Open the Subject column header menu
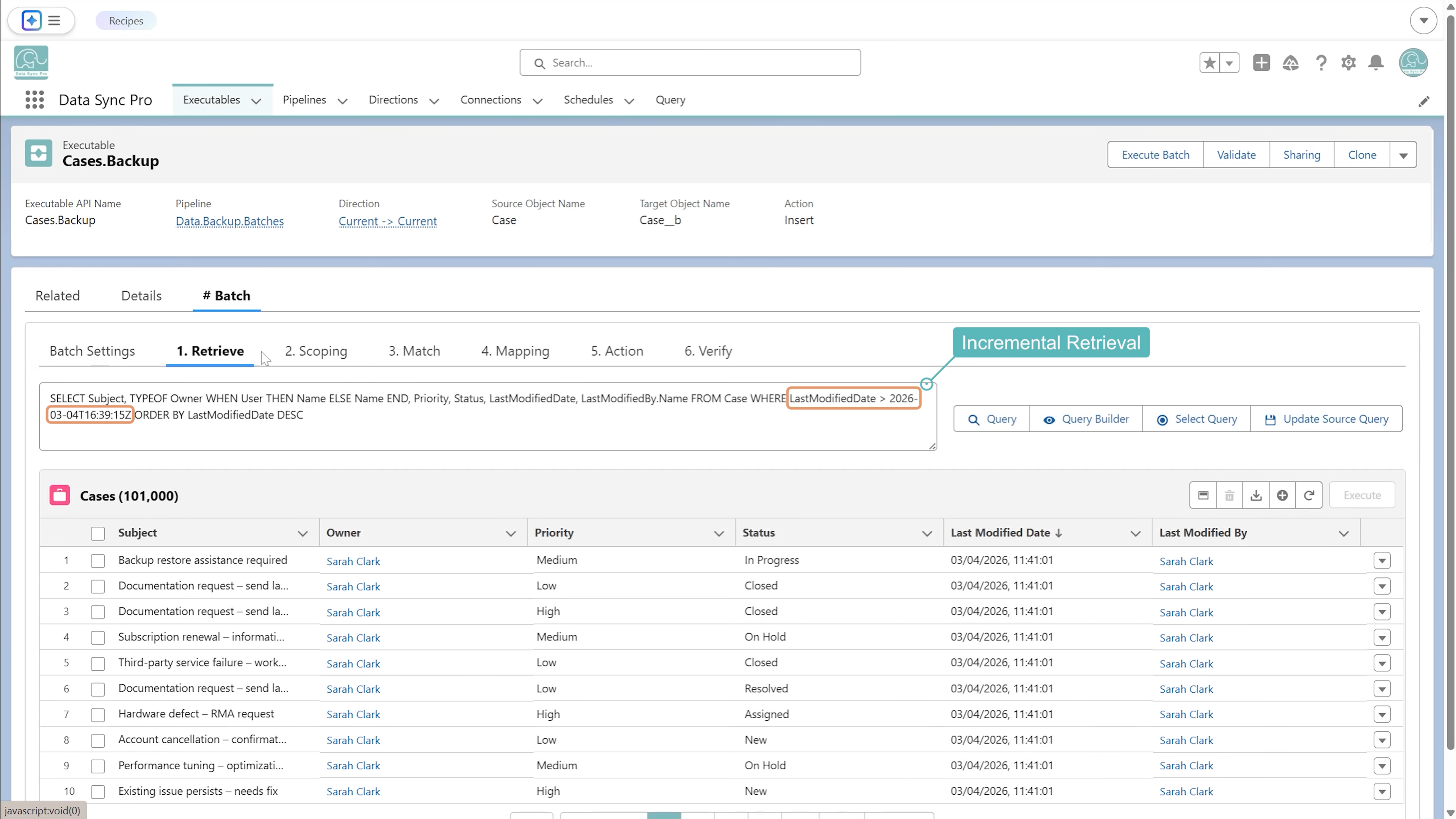 [303, 533]
